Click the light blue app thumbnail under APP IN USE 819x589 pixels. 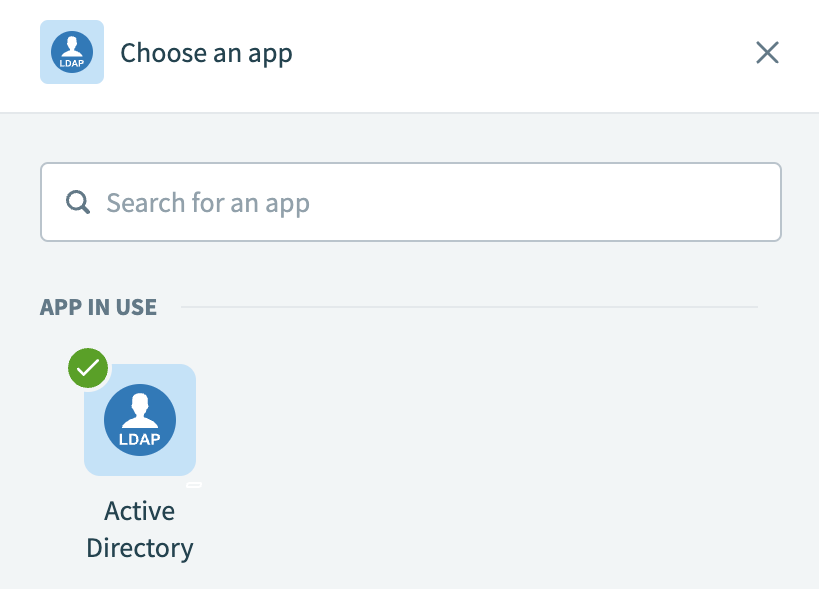(x=139, y=420)
